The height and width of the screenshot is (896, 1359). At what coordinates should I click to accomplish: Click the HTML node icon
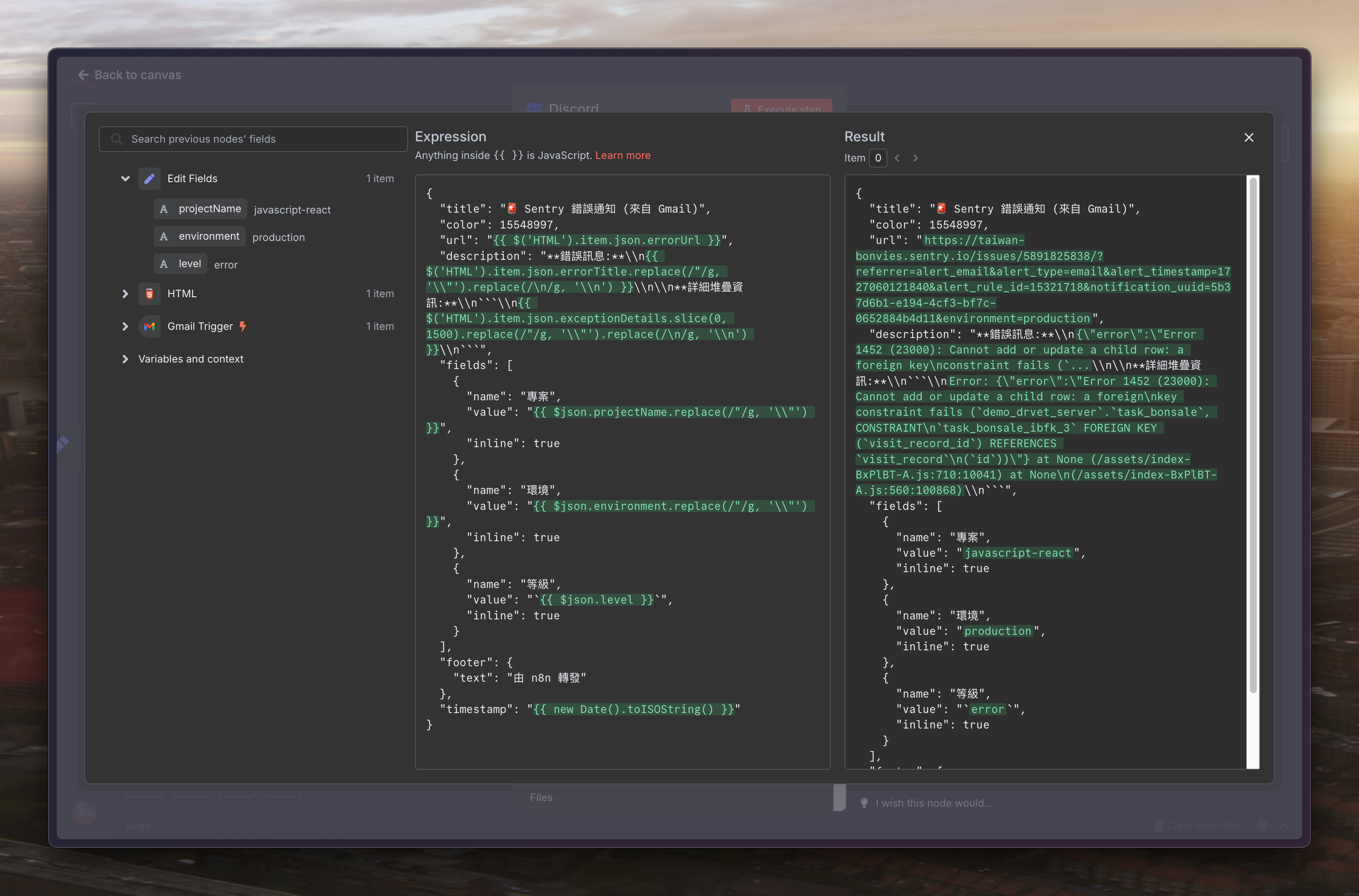click(x=149, y=294)
